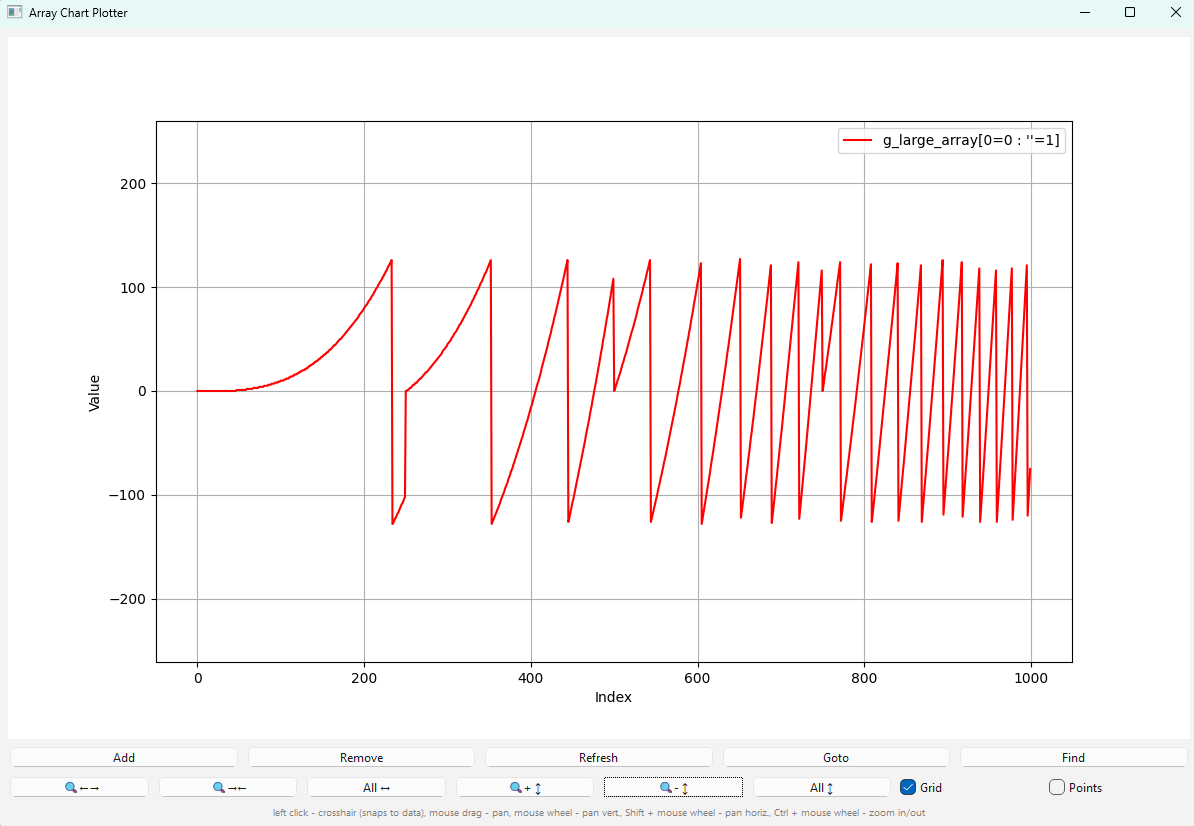1194x826 pixels.
Task: Enable the Points checkbox
Action: (x=1057, y=788)
